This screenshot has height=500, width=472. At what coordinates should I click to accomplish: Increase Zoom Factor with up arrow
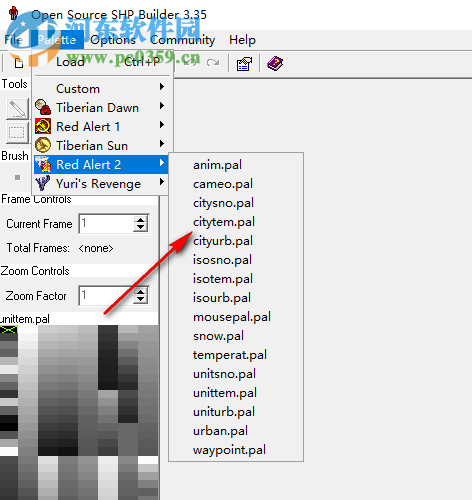[141, 292]
